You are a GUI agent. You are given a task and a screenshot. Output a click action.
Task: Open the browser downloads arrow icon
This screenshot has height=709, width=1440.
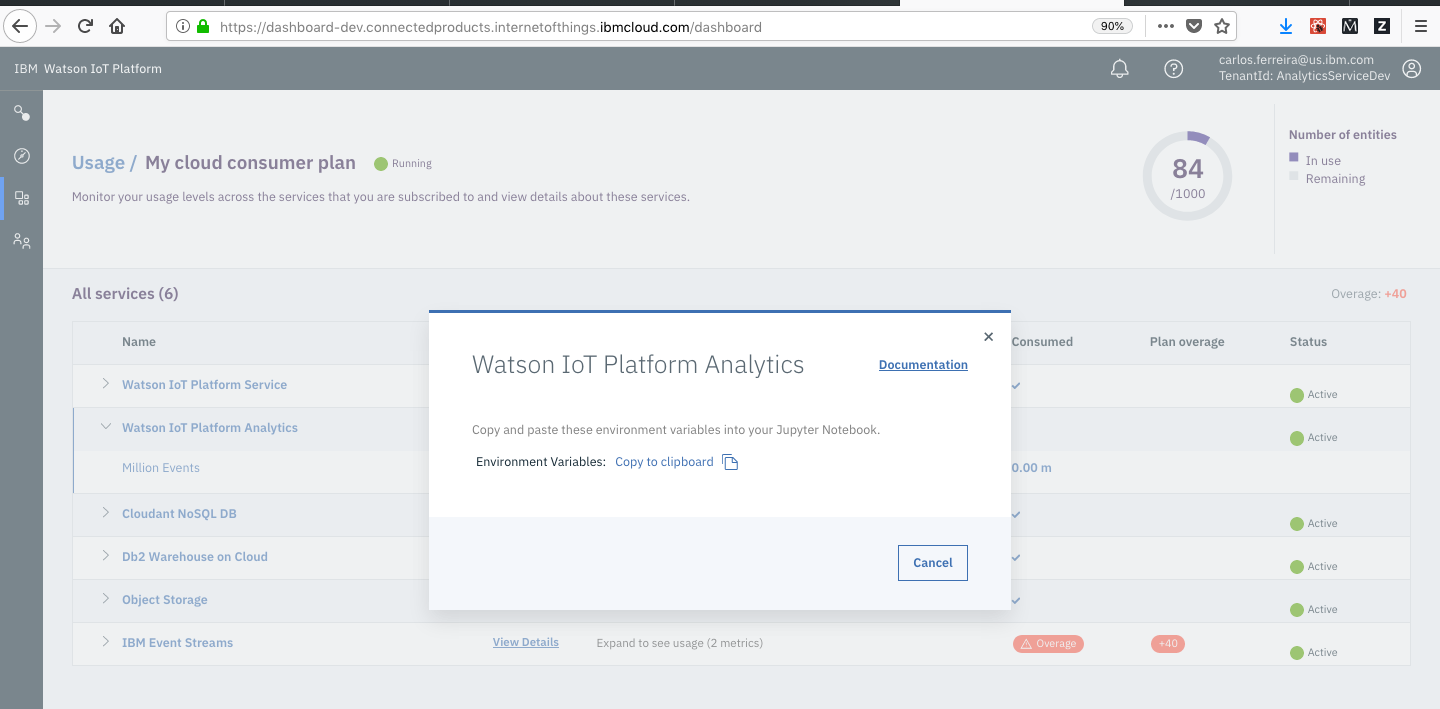(1286, 26)
